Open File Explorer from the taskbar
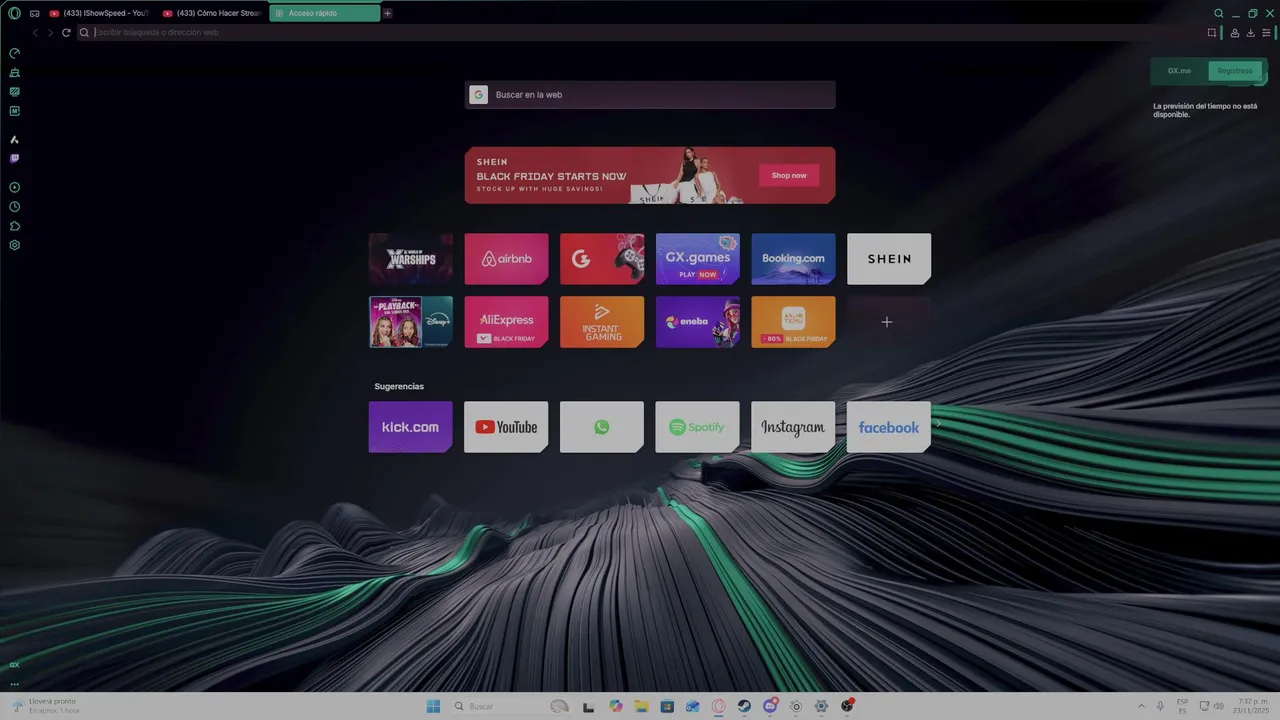The width and height of the screenshot is (1280, 720). click(641, 706)
